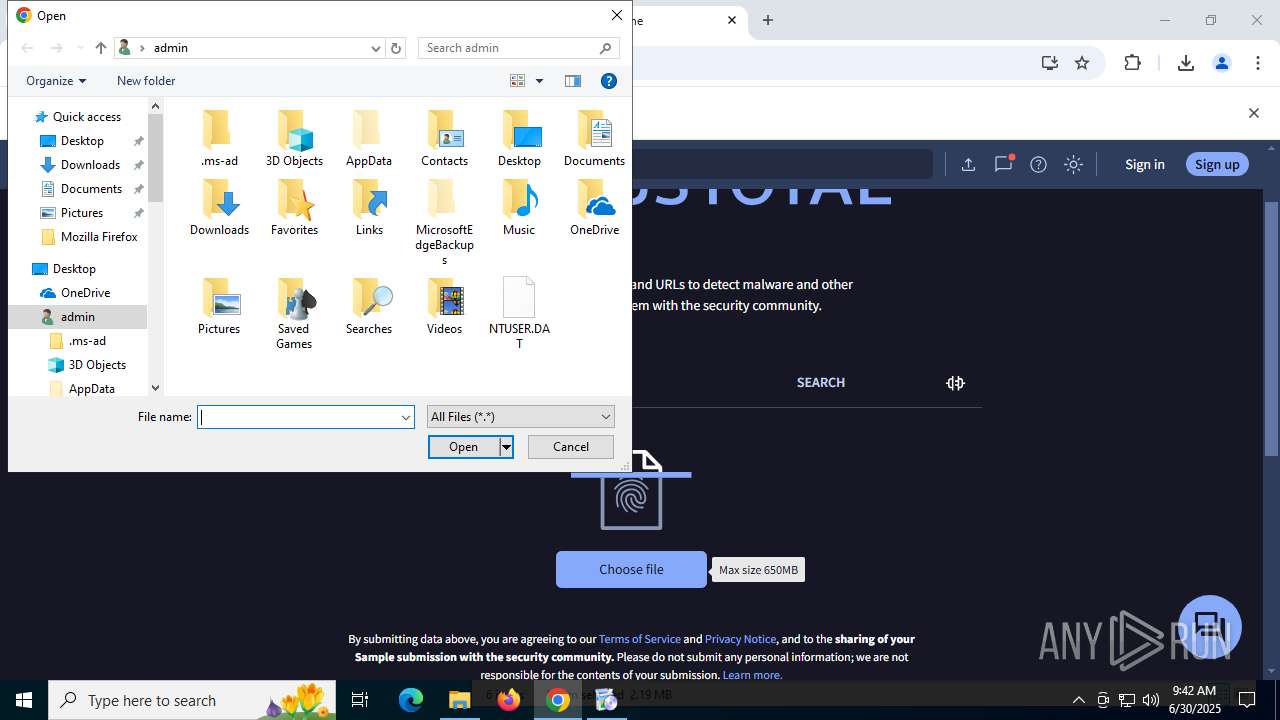Image resolution: width=1280 pixels, height=720 pixels.
Task: Open Firefox from taskbar
Action: pyautogui.click(x=509, y=700)
